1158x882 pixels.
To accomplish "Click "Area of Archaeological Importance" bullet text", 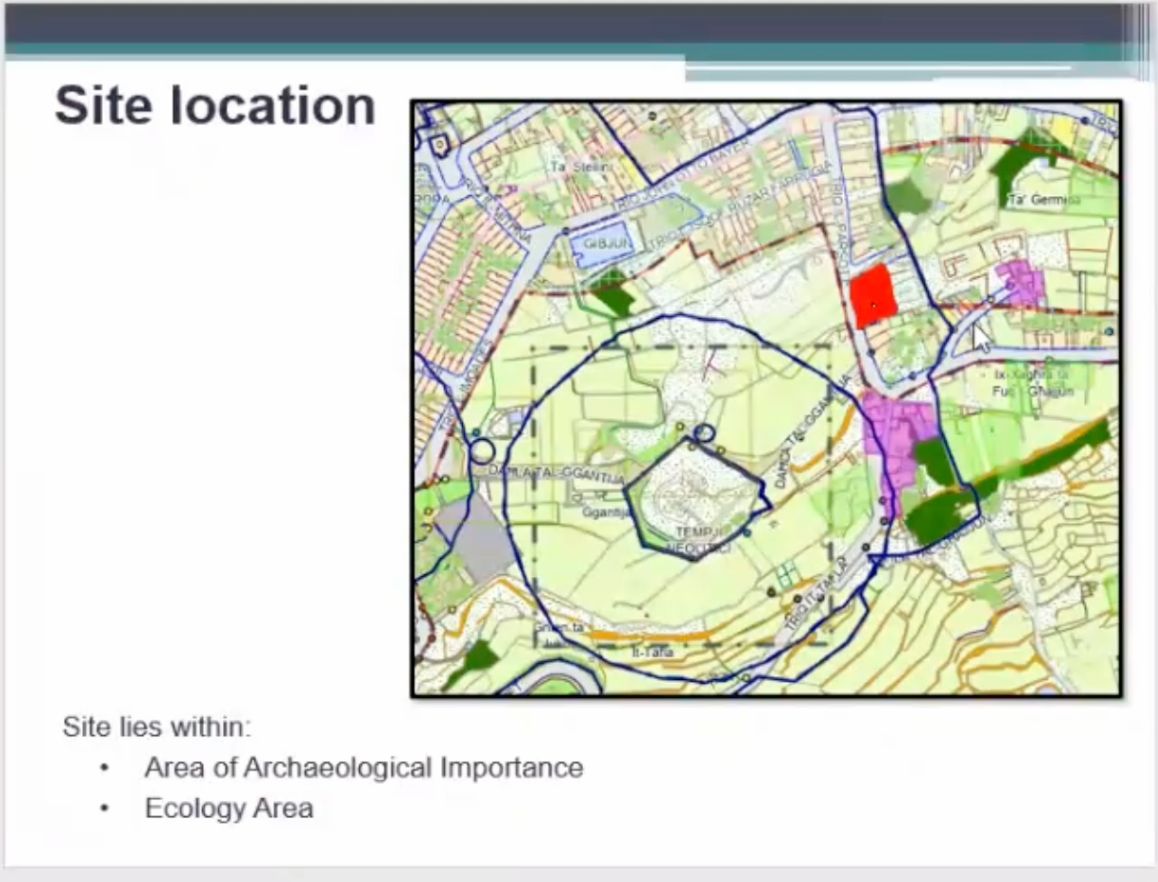I will (363, 768).
